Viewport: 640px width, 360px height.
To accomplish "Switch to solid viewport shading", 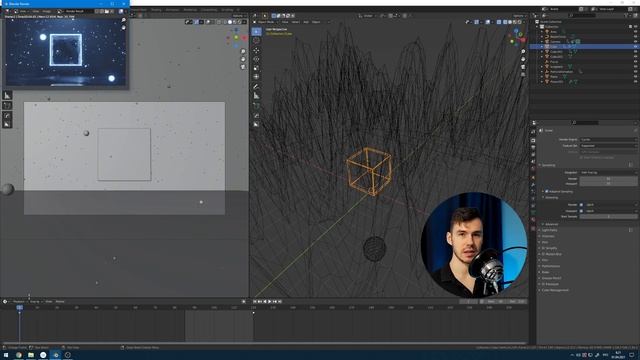I will pos(509,22).
